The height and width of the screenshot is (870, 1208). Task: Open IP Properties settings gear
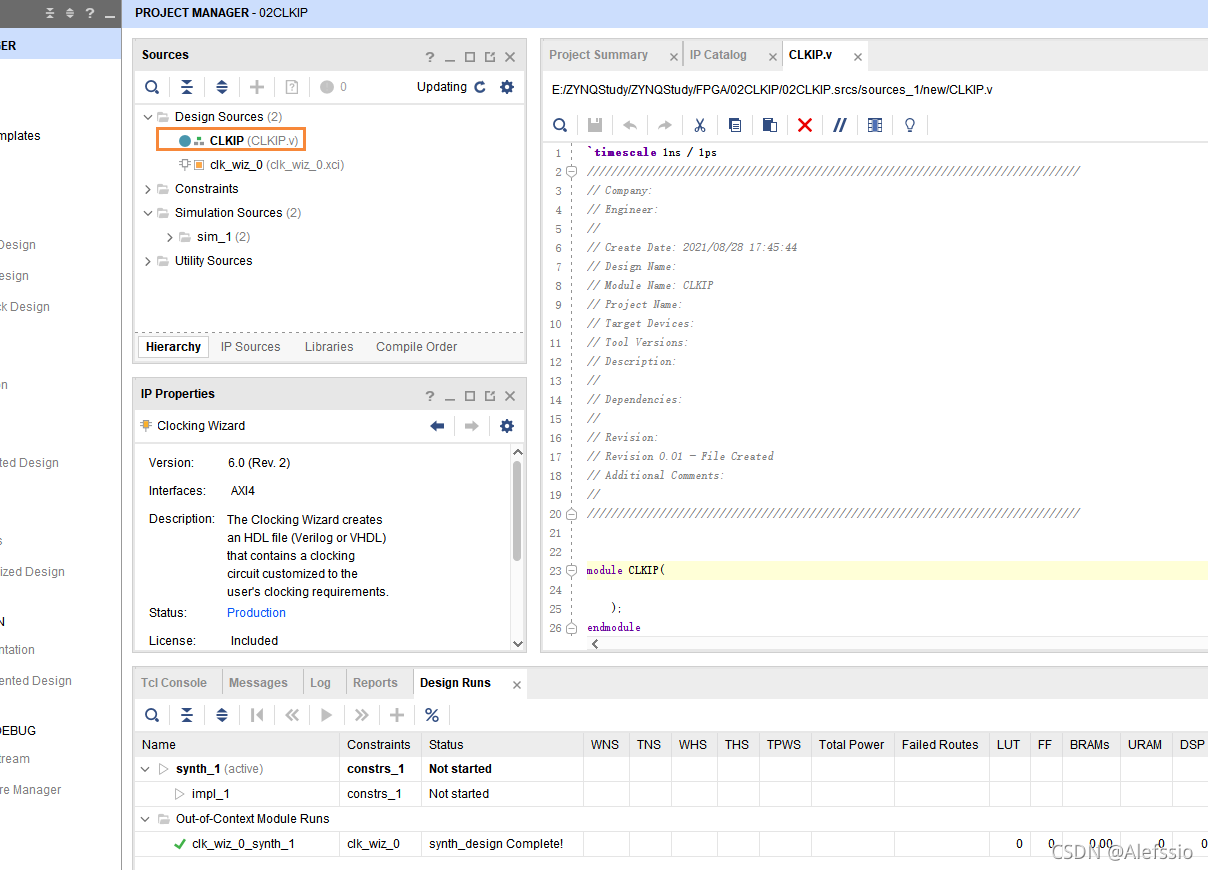(x=507, y=426)
